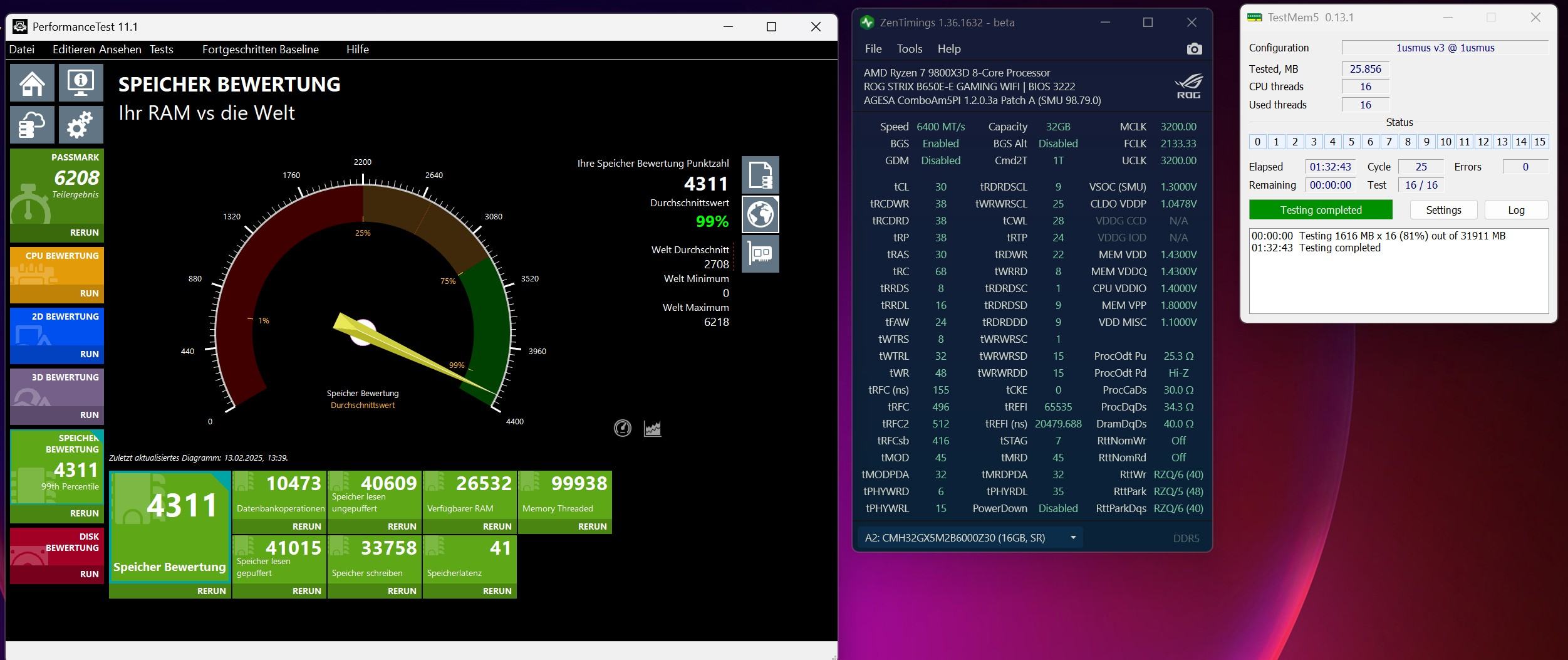This screenshot has width=1568, height=660.
Task: Show memory result document icon
Action: [761, 175]
